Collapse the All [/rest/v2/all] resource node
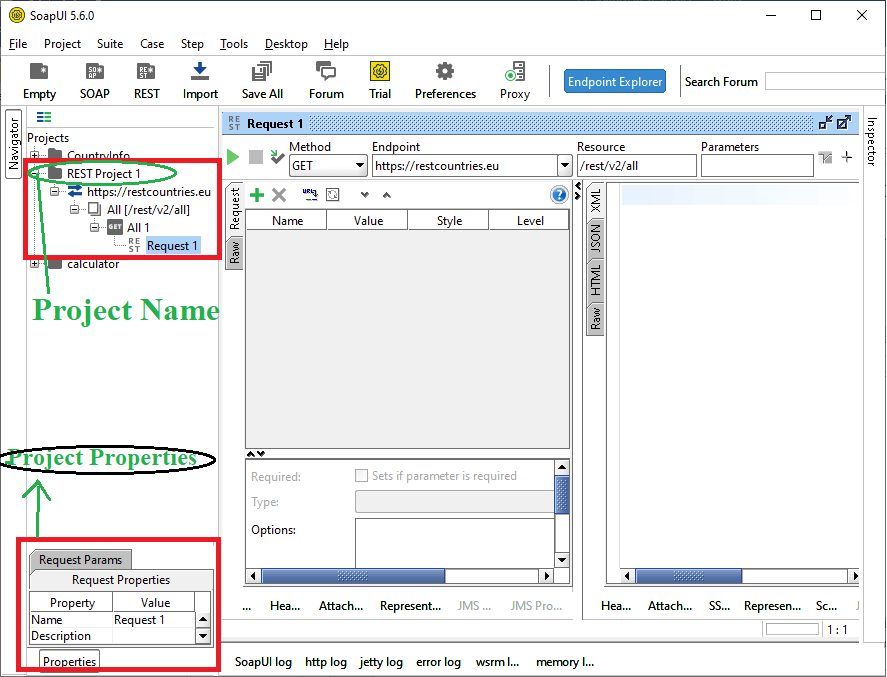The image size is (887, 677). point(75,210)
